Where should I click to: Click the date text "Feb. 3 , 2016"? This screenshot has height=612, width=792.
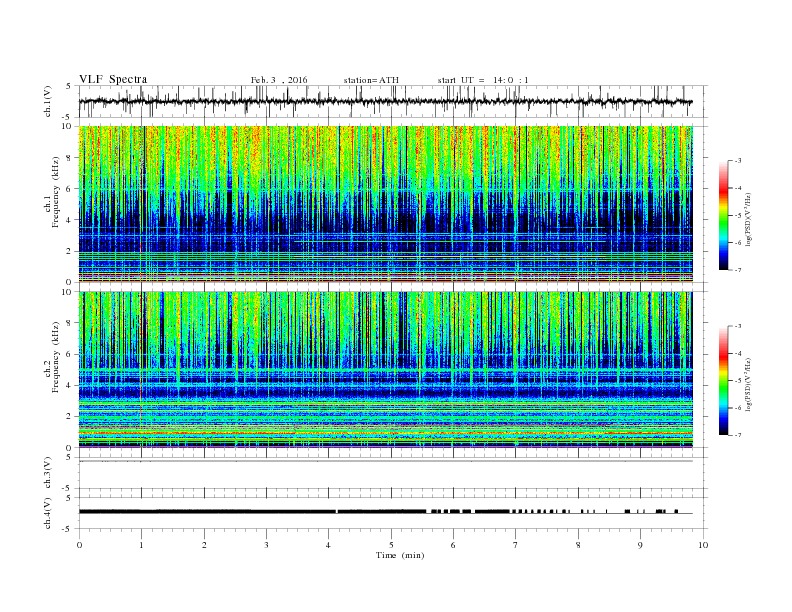[279, 80]
